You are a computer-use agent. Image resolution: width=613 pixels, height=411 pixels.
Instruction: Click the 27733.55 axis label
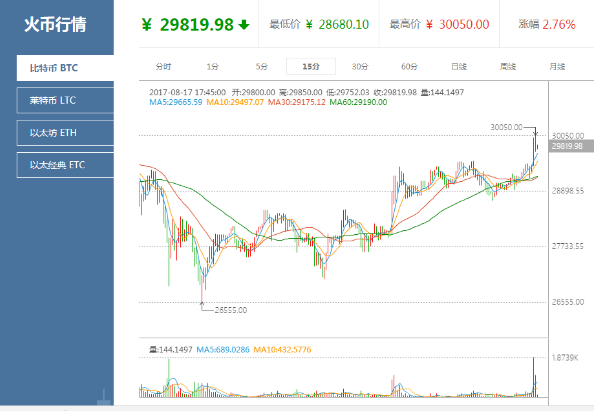568,246
